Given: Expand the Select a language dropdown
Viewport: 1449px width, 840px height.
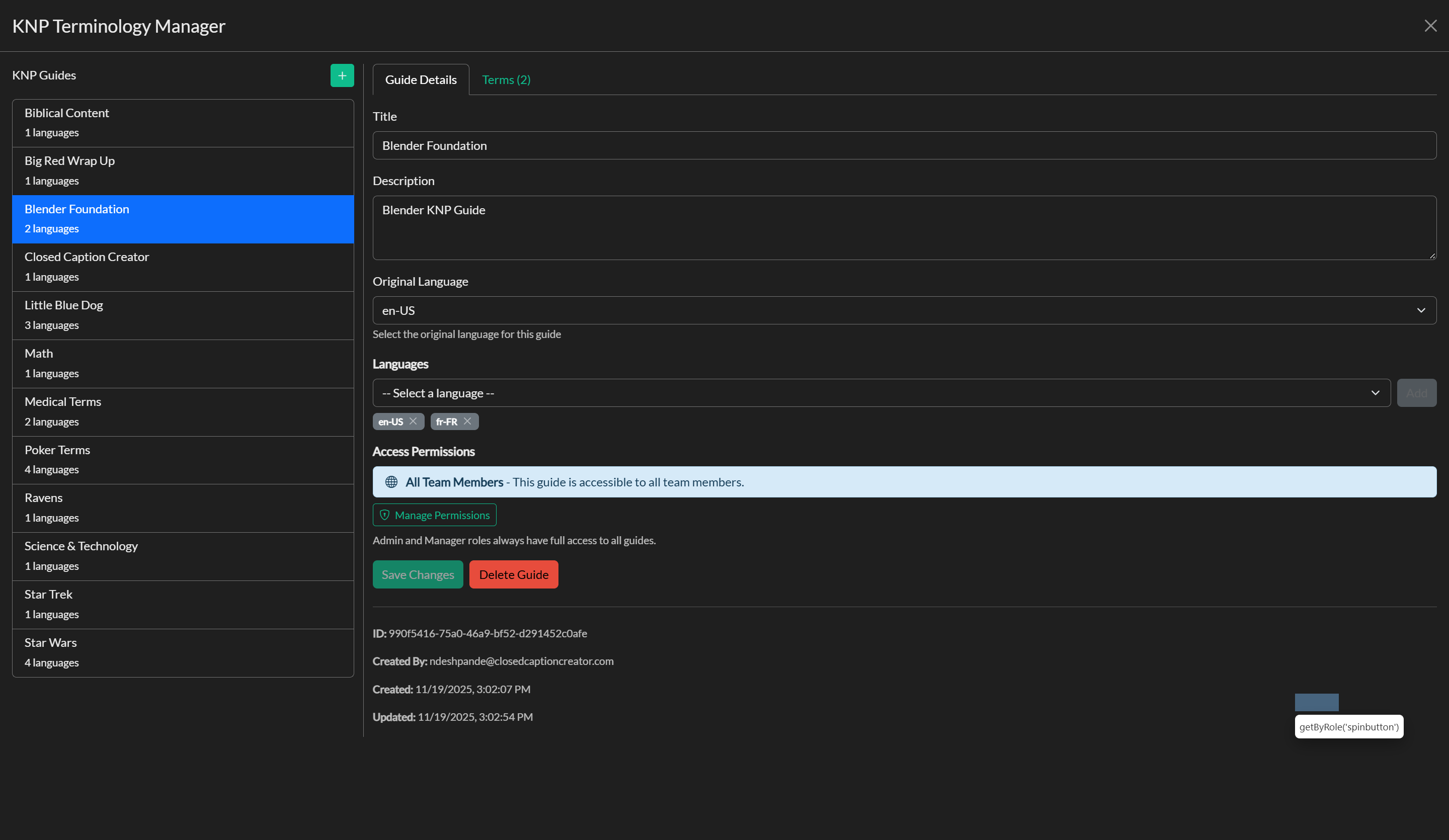Looking at the screenshot, I should (881, 393).
